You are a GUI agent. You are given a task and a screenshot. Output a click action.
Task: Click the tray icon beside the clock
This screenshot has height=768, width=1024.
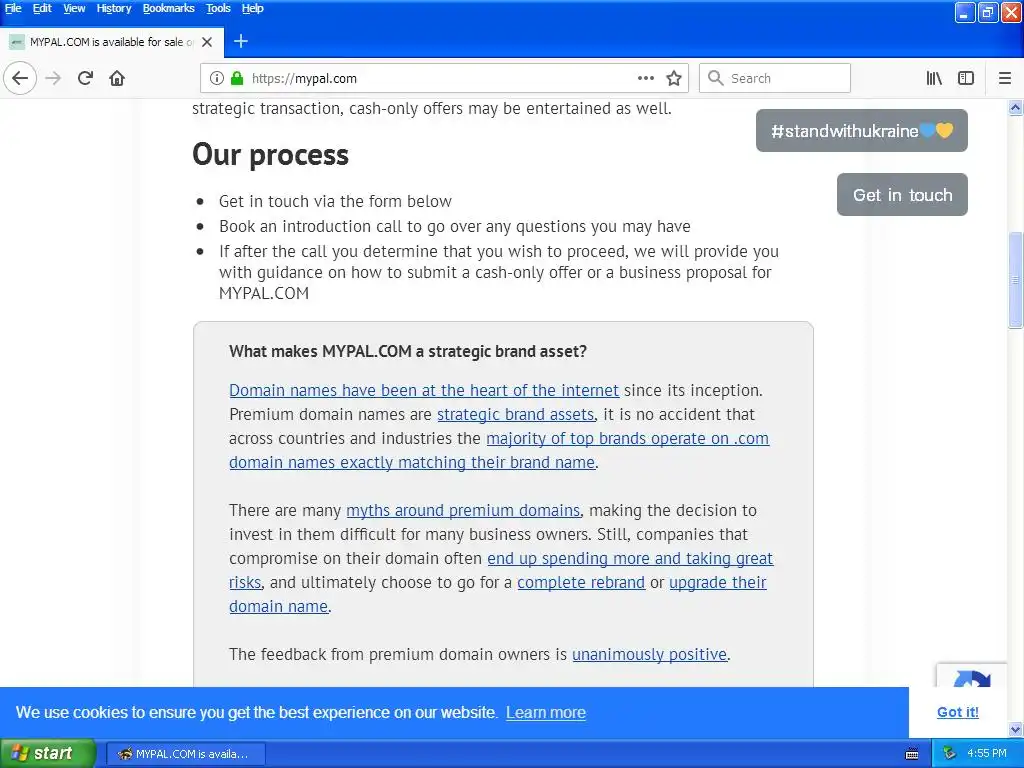[950, 754]
